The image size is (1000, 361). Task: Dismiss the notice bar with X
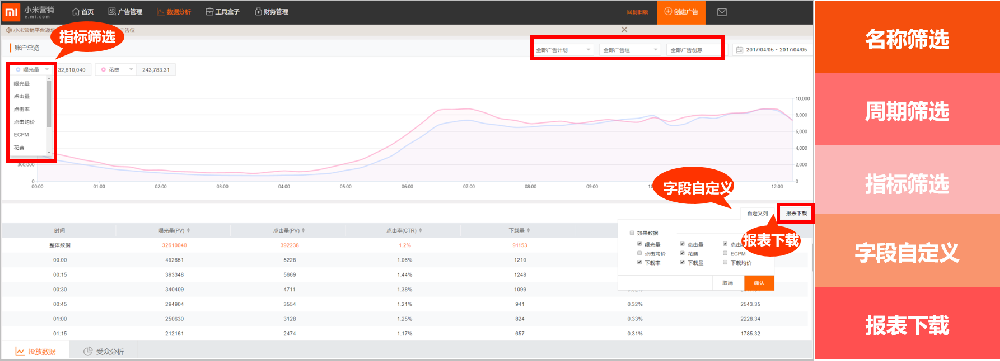[x=624, y=29]
